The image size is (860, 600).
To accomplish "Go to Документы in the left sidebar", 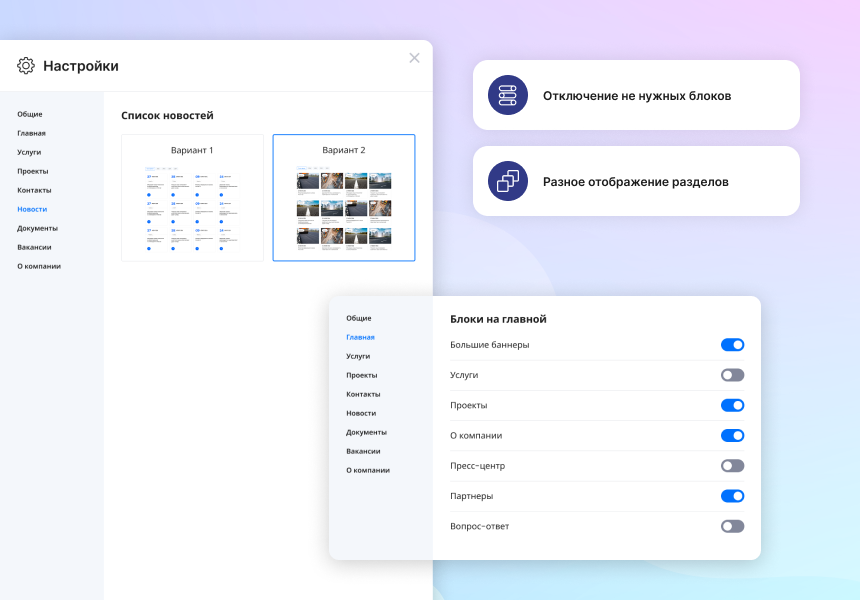I will [37, 228].
